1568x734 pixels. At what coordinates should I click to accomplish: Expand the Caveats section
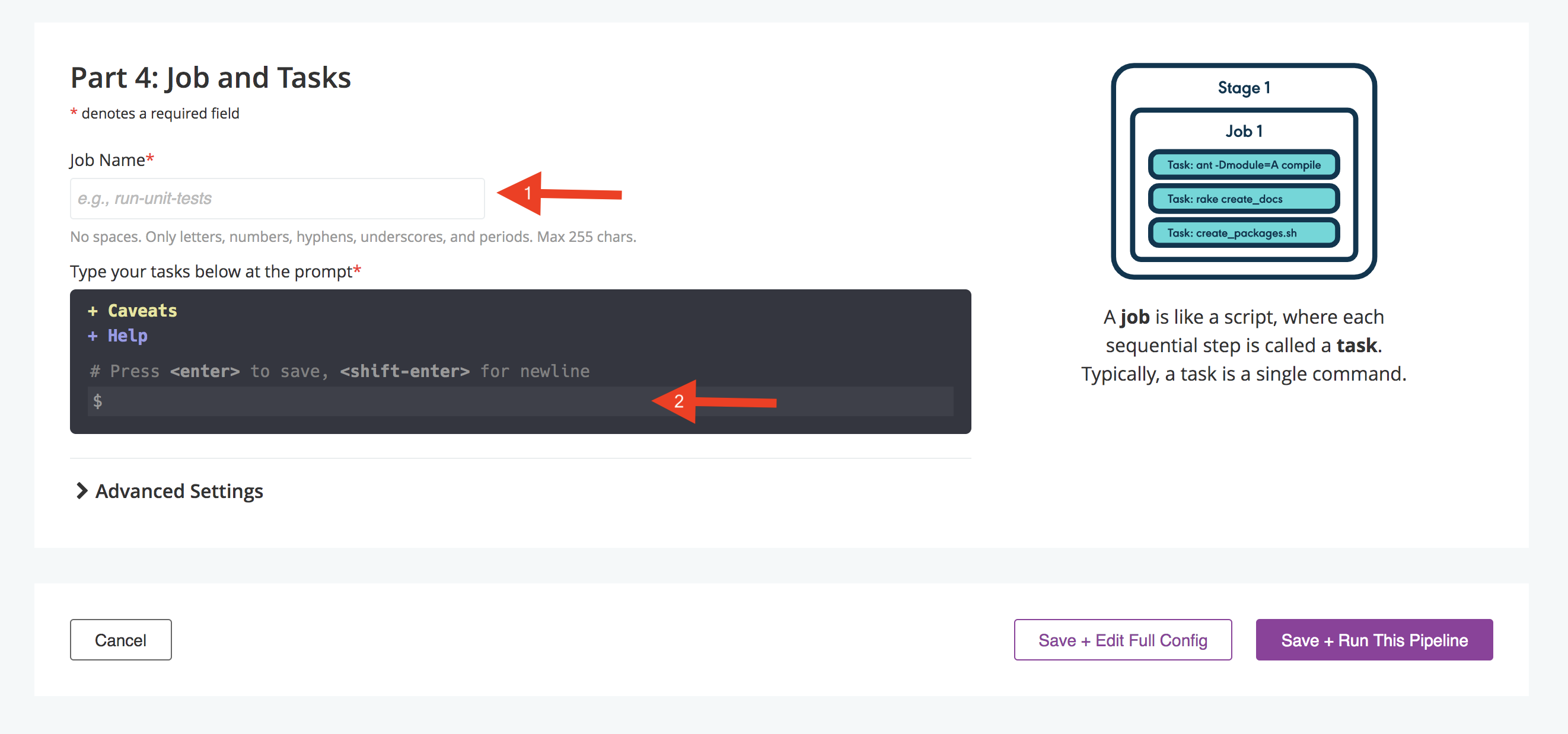point(133,311)
